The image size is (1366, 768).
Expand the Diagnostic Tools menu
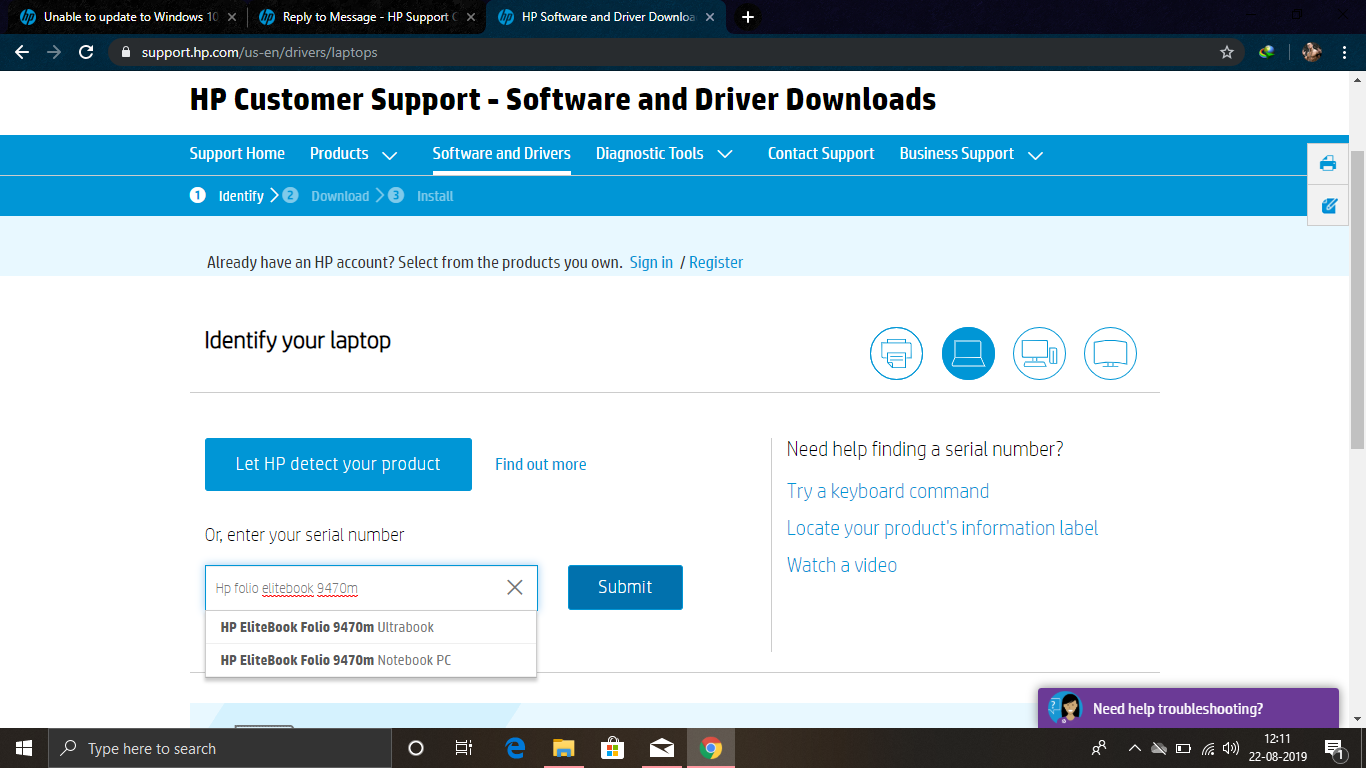tap(665, 154)
